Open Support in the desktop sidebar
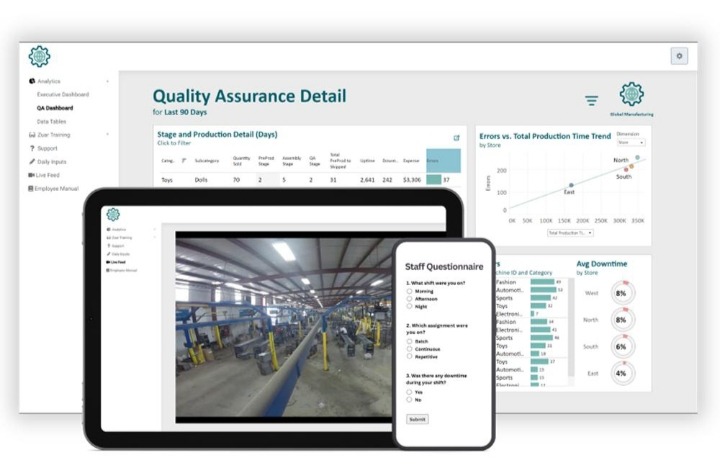This screenshot has height=468, width=720. point(47,148)
